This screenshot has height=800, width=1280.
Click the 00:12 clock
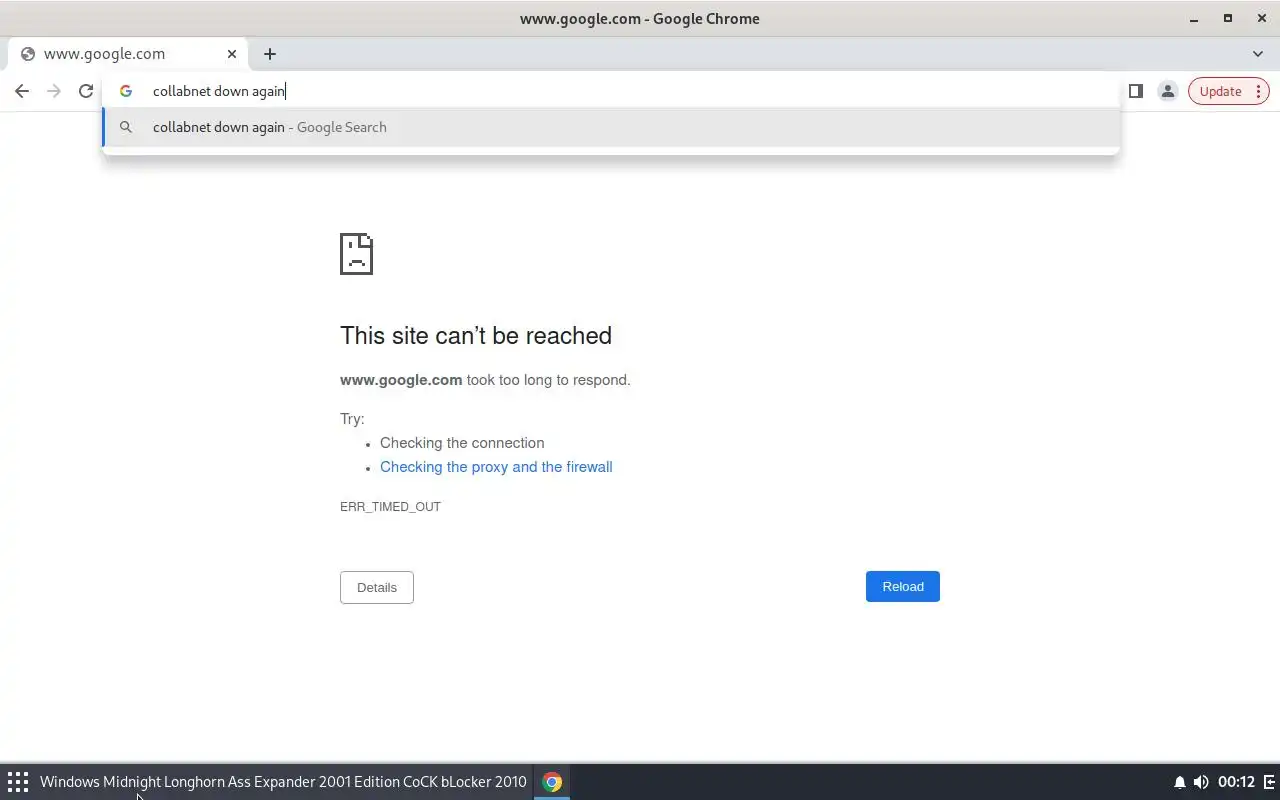tap(1236, 782)
